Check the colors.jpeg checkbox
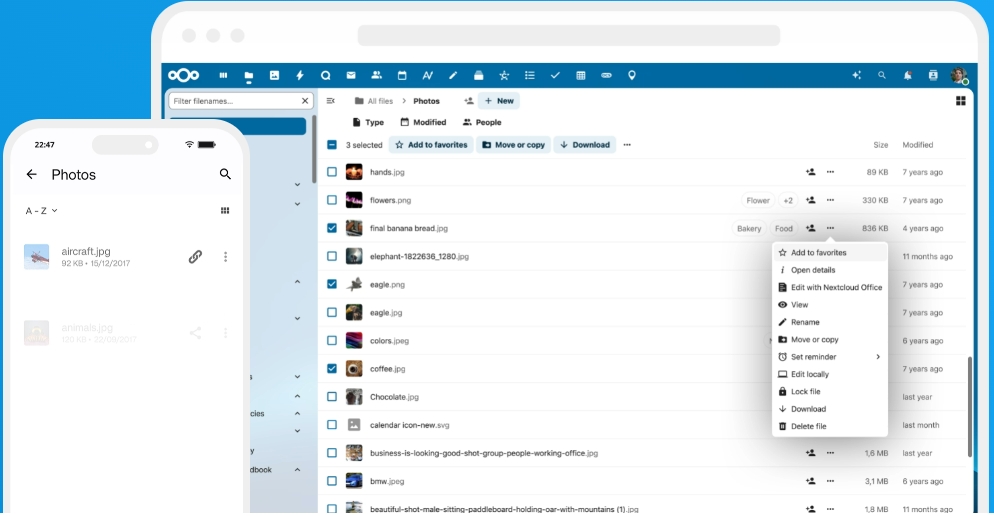The image size is (994, 516). click(x=332, y=340)
